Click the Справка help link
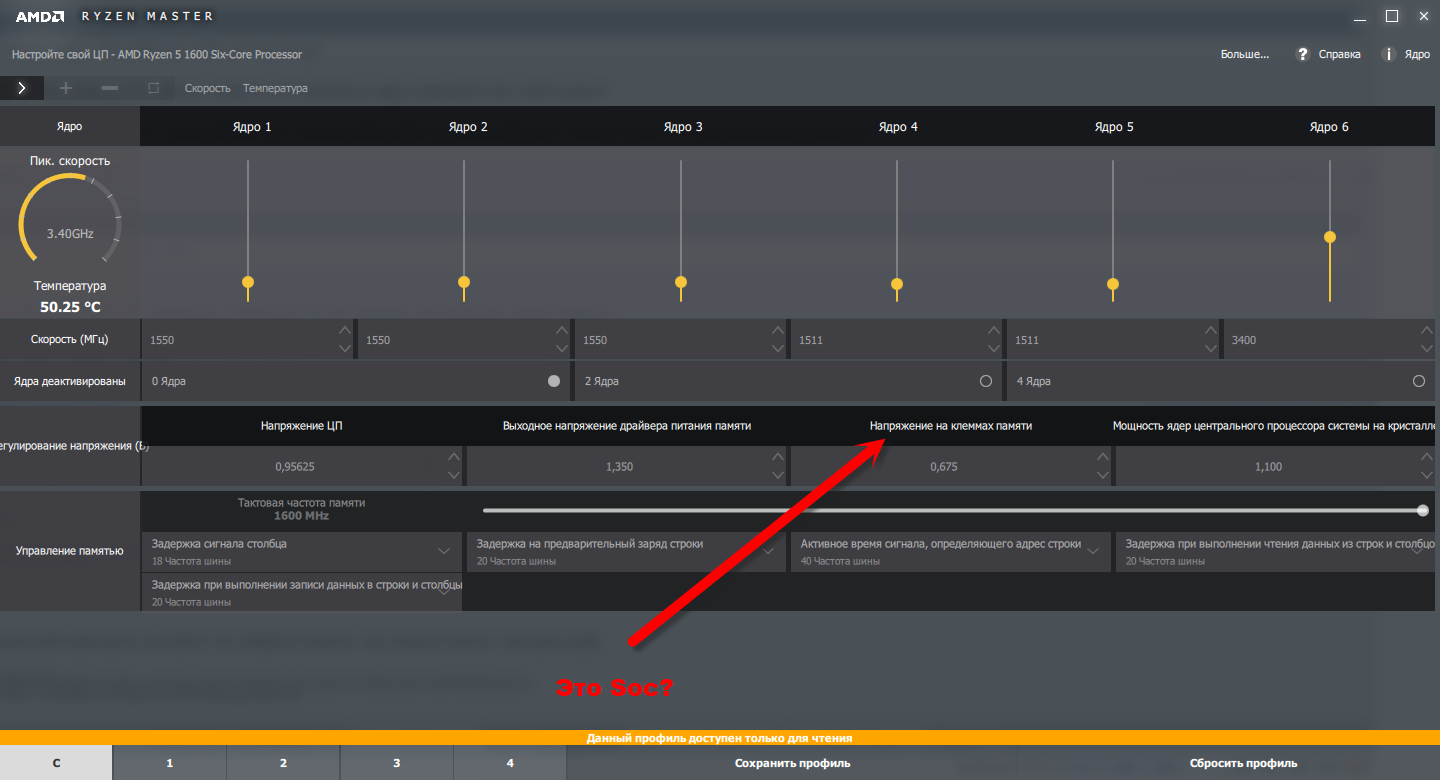This screenshot has width=1440, height=780. [1339, 54]
